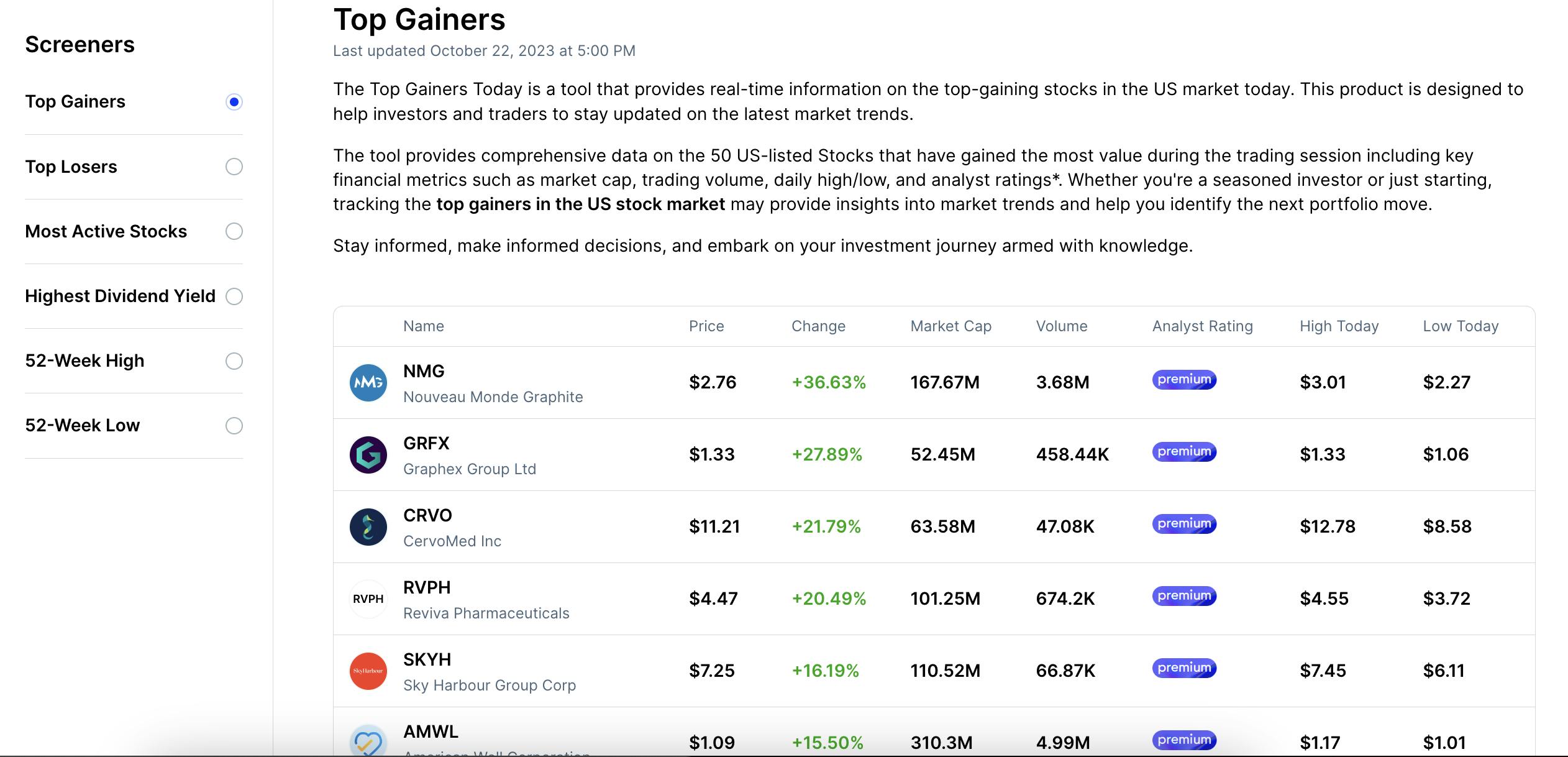The width and height of the screenshot is (1568, 757).
Task: Open the Reviva Pharmaceuticals stock link
Action: coord(486,613)
